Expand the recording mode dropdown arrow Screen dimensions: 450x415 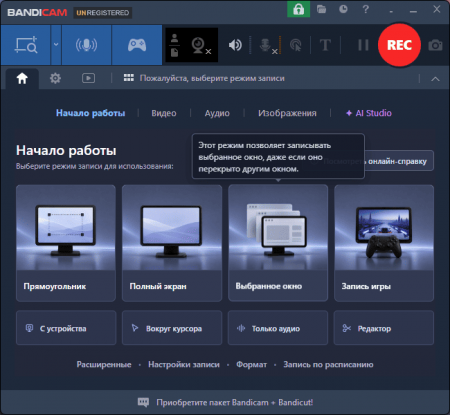56,45
